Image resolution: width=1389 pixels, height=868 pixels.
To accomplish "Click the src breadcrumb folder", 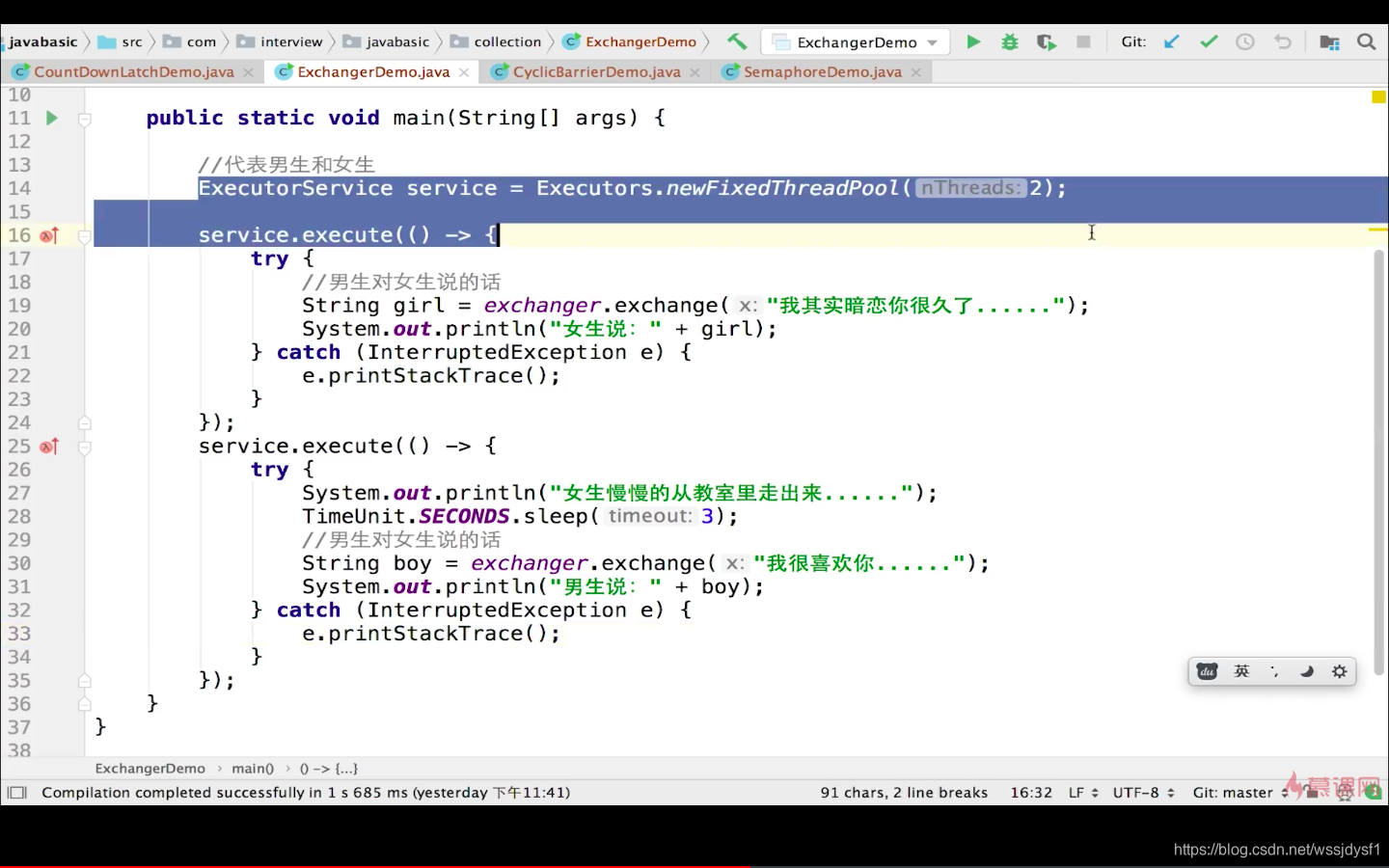I will pyautogui.click(x=121, y=41).
